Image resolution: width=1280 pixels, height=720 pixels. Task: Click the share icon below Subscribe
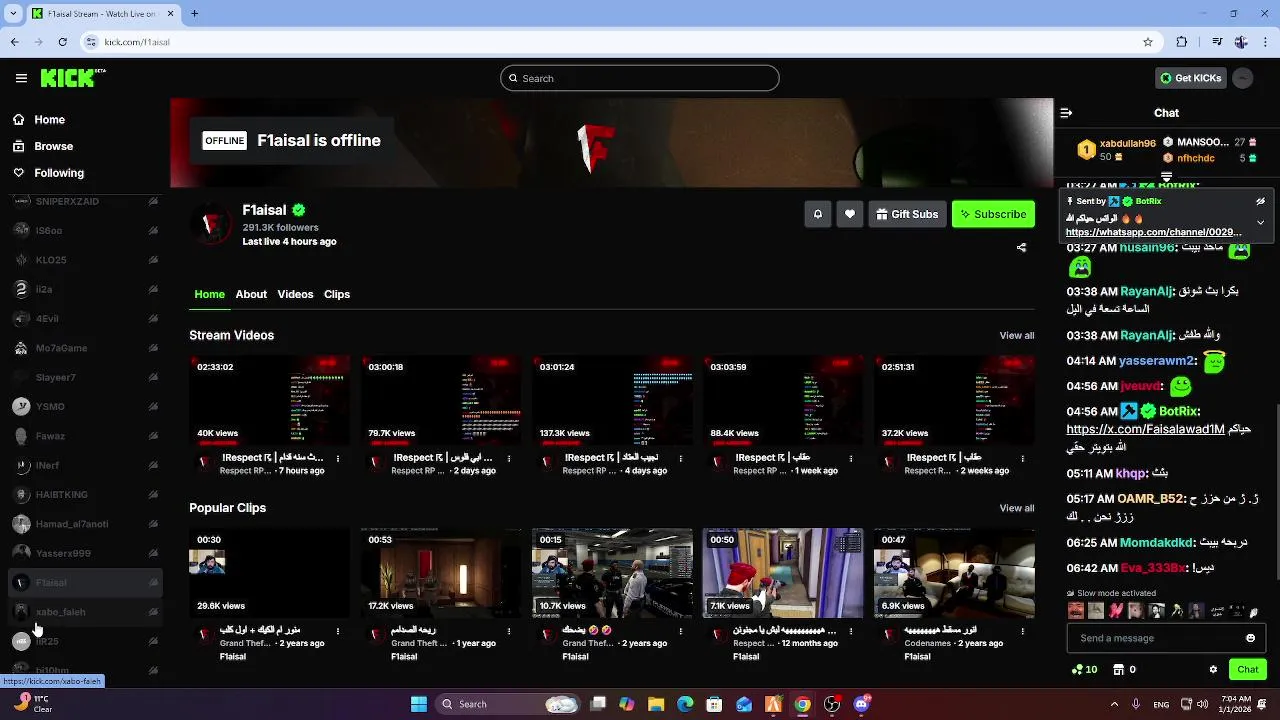(x=1021, y=247)
